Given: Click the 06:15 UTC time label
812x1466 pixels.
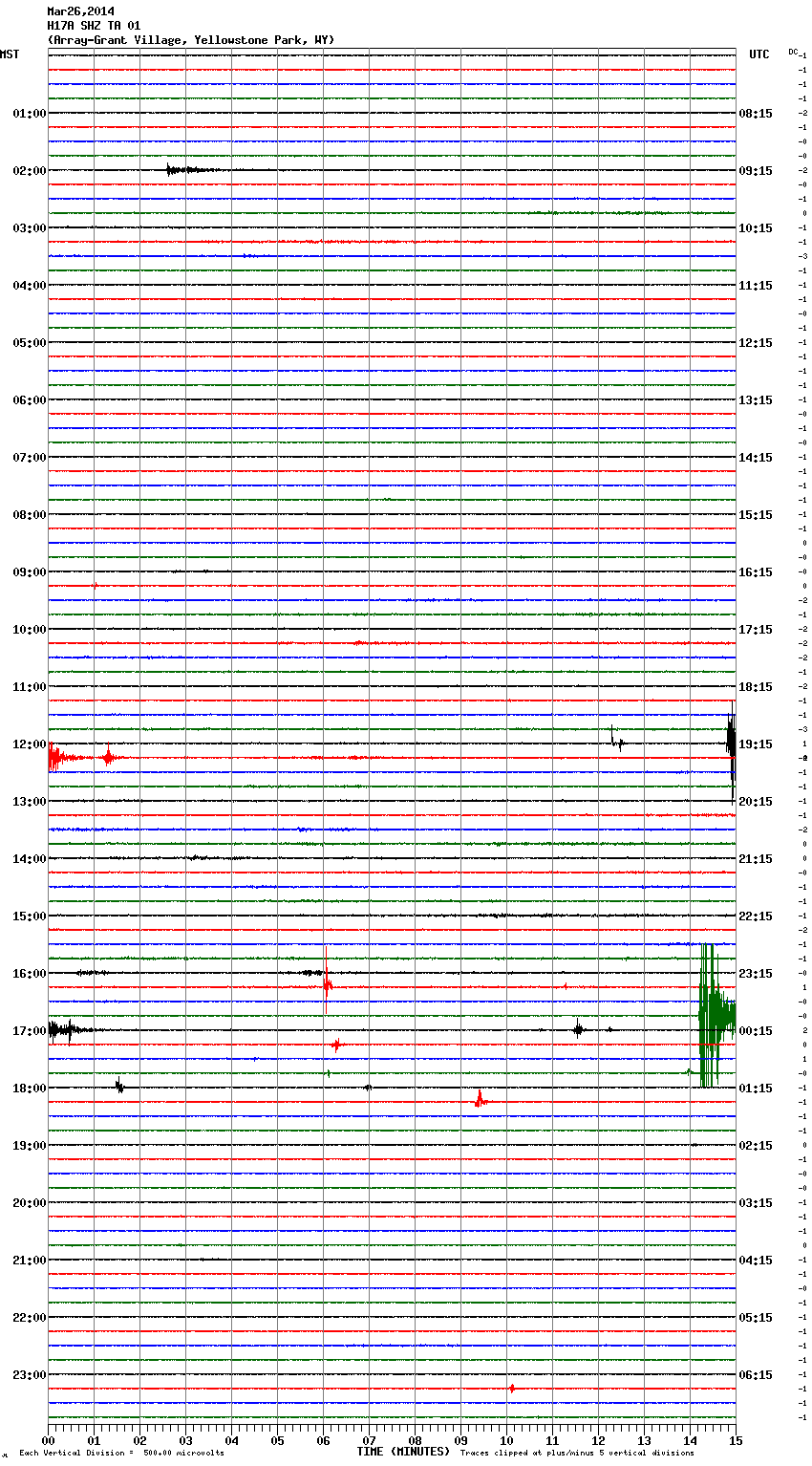Looking at the screenshot, I should 756,1375.
